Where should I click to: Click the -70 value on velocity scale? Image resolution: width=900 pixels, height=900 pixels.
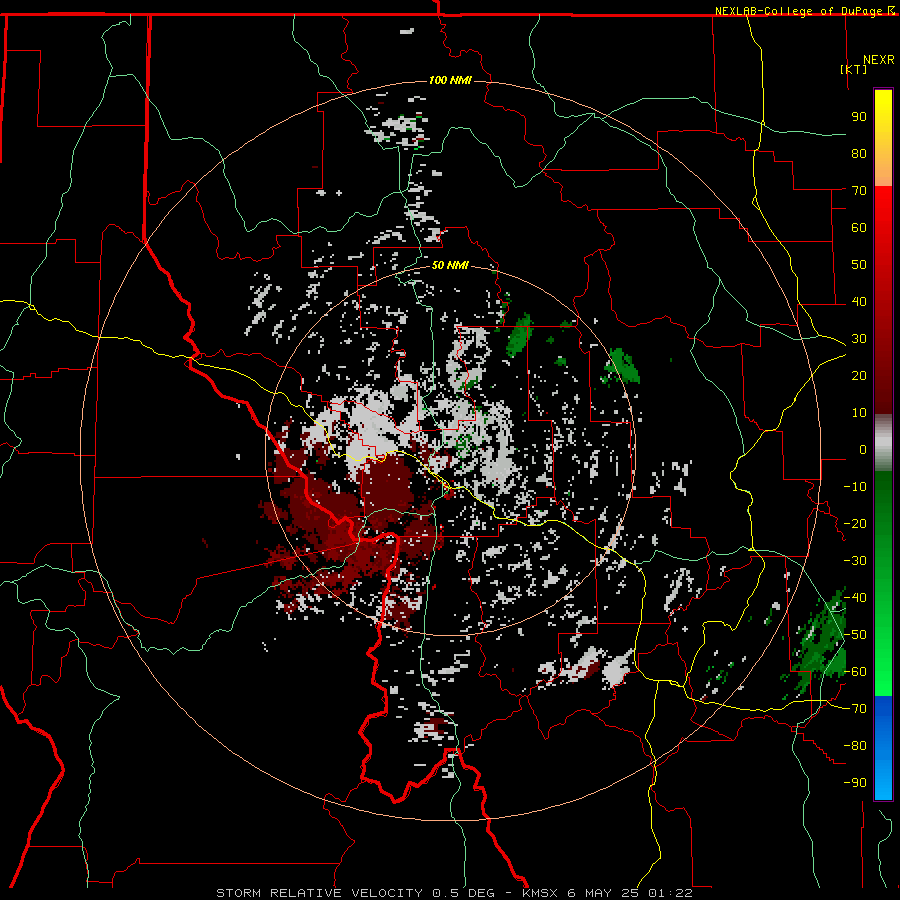point(855,709)
